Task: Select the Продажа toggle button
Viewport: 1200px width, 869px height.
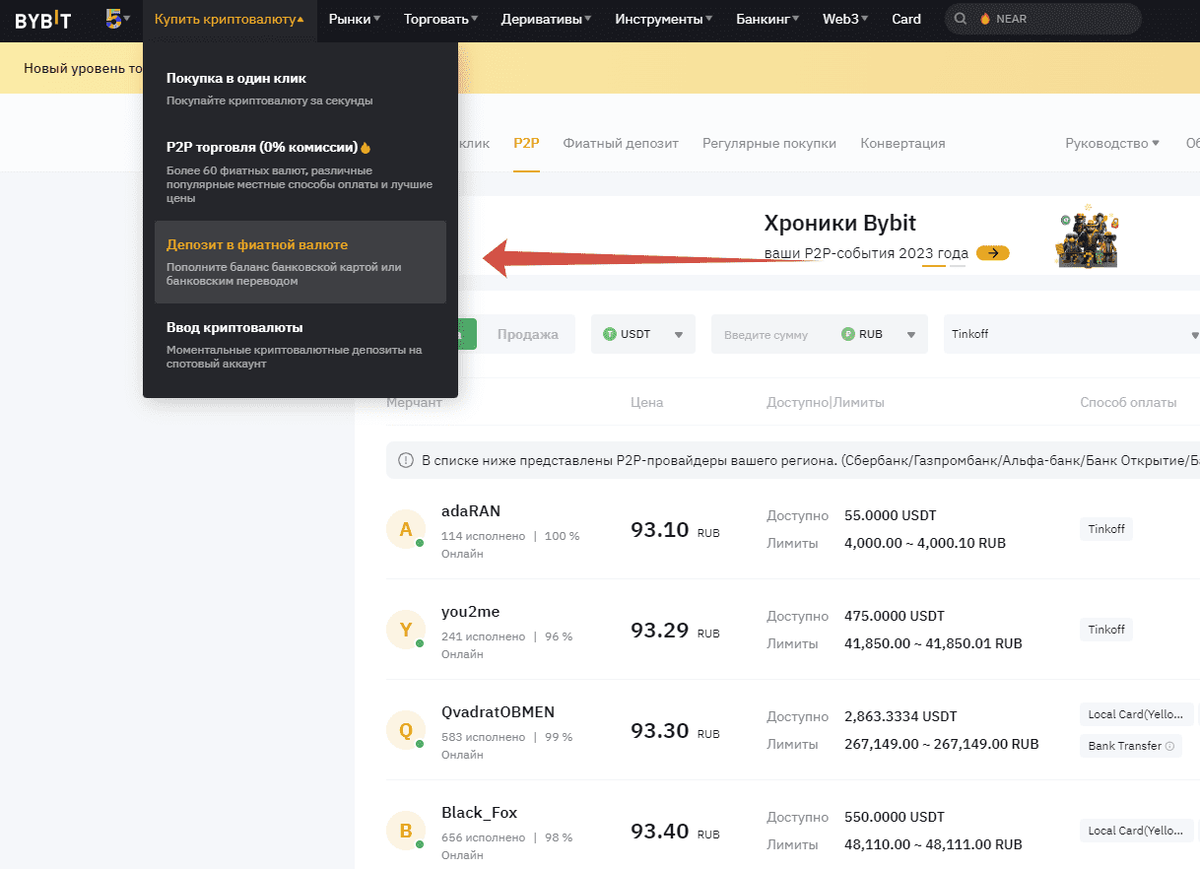Action: (528, 334)
